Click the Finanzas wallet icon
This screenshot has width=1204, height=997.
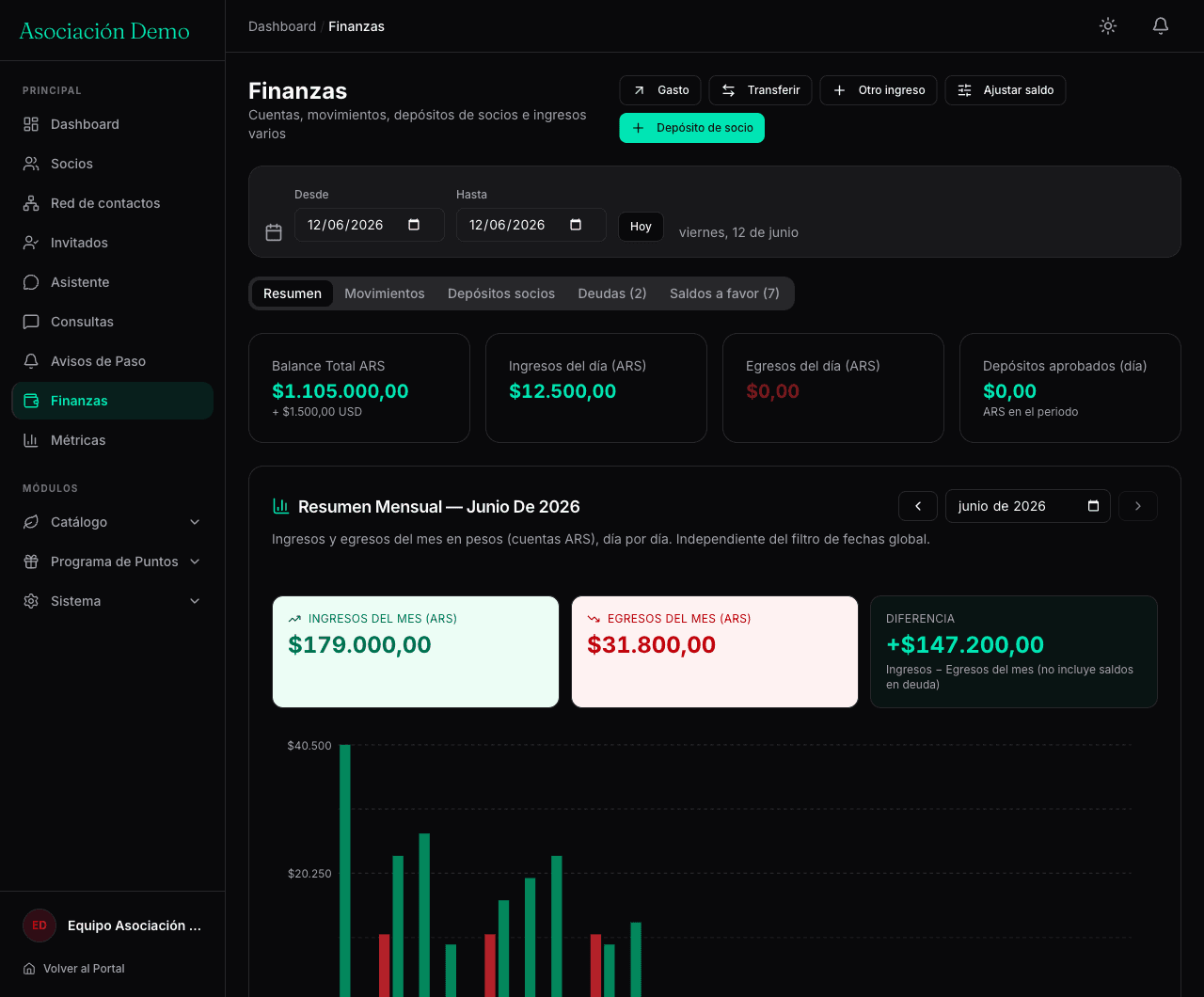point(31,401)
